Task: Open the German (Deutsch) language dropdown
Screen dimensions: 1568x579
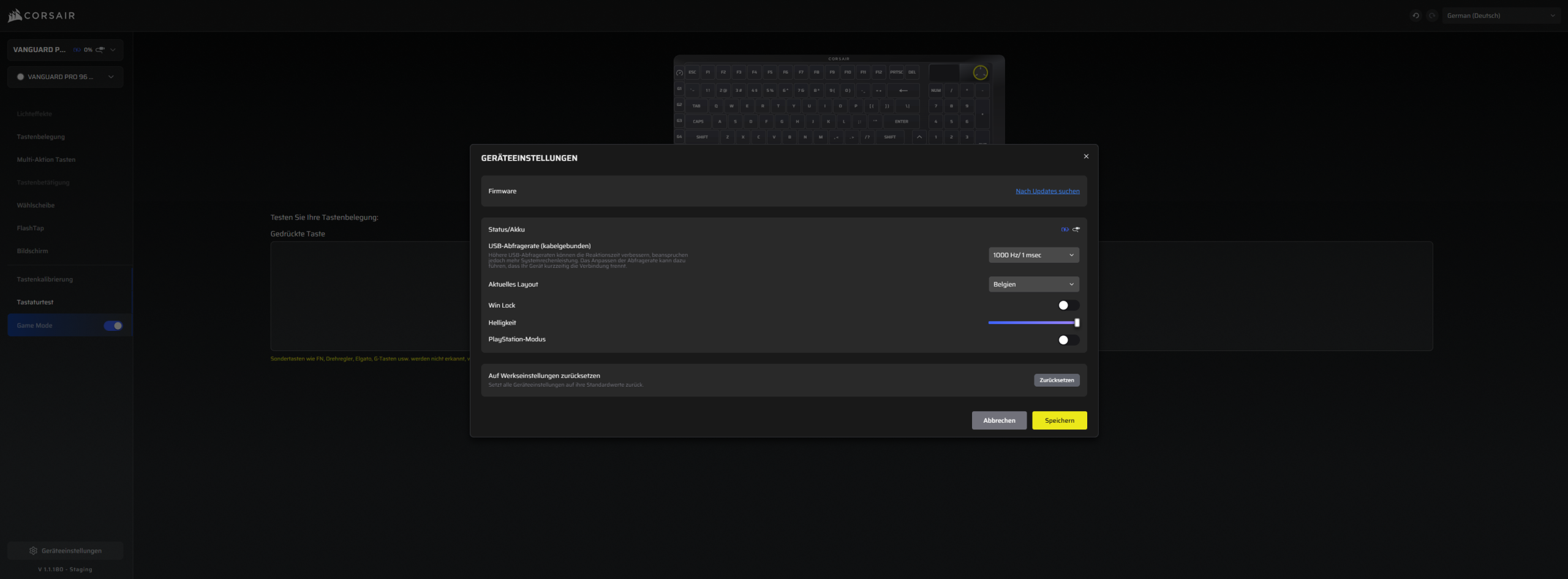Action: (x=1500, y=16)
